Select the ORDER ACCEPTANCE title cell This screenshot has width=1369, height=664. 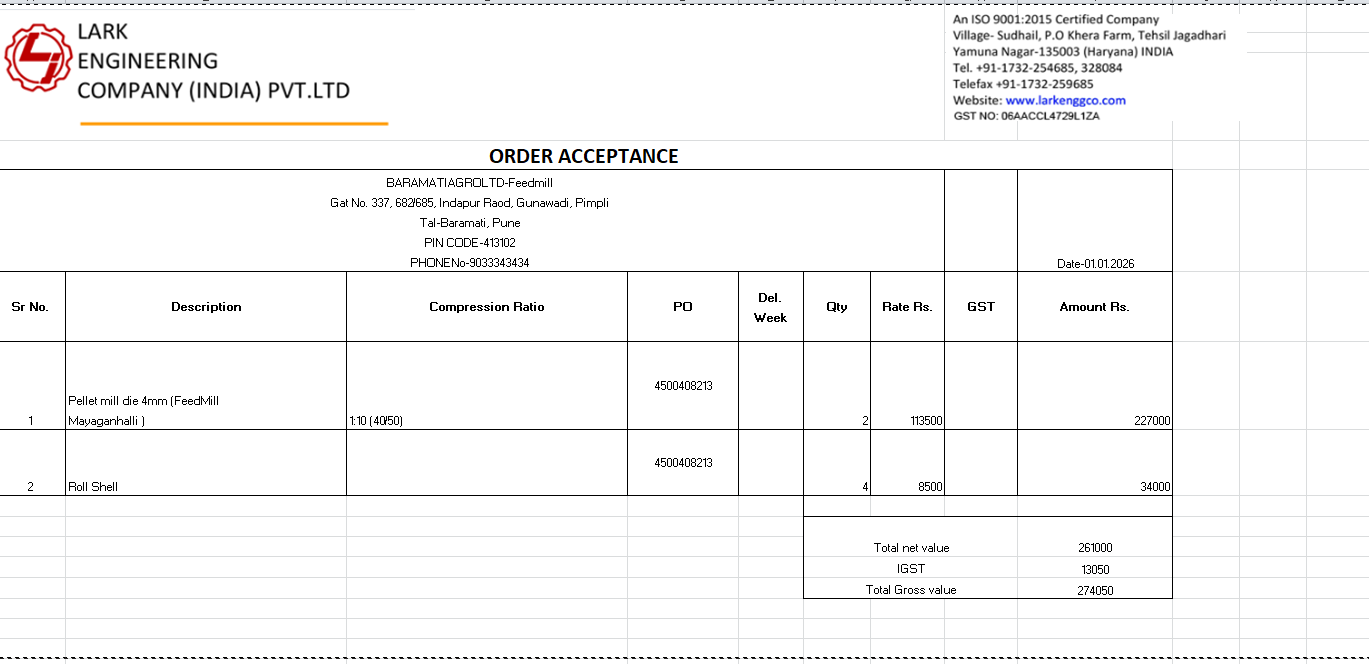coord(583,156)
